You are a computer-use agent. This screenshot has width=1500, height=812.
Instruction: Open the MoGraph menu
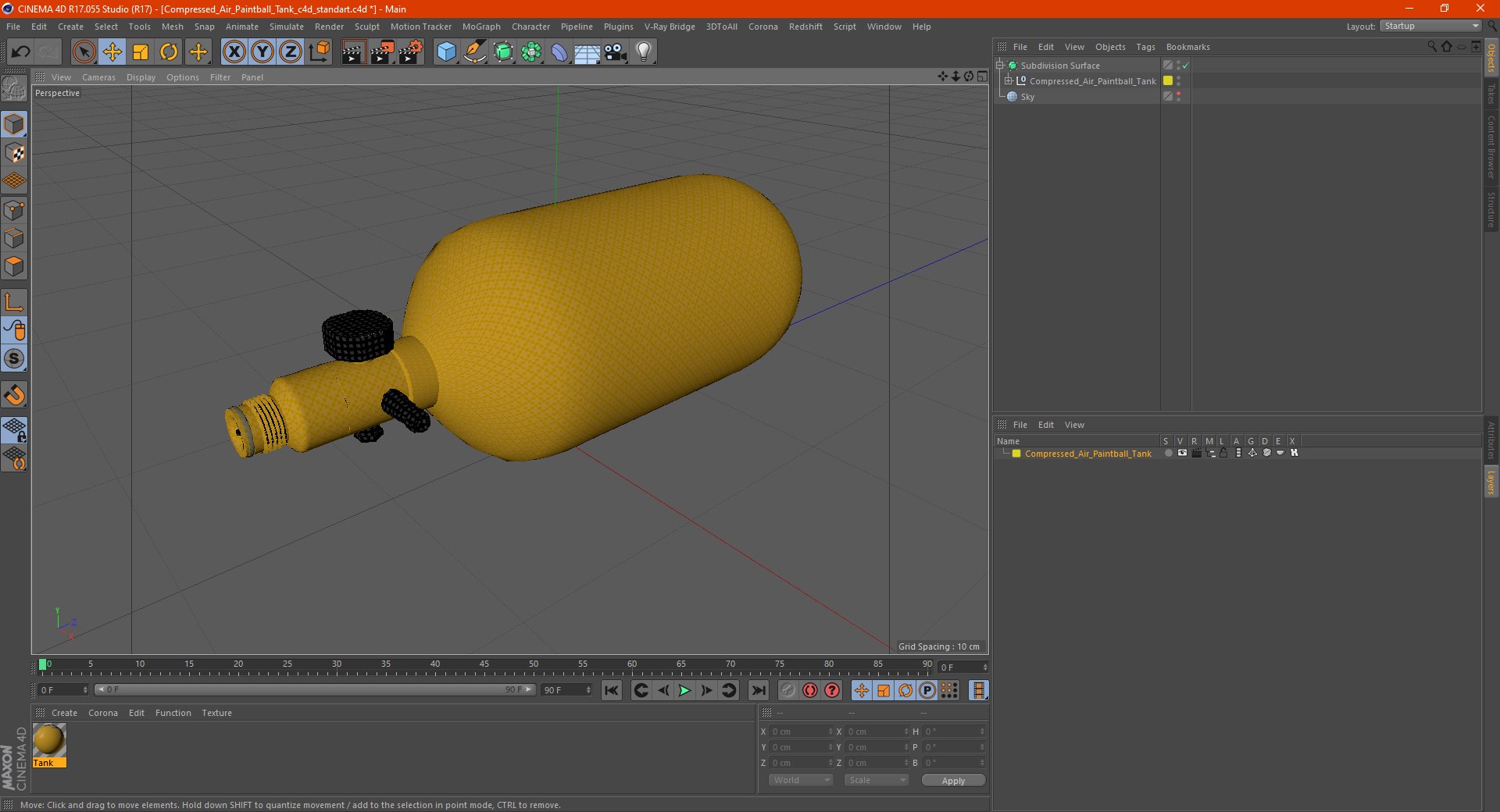click(480, 27)
